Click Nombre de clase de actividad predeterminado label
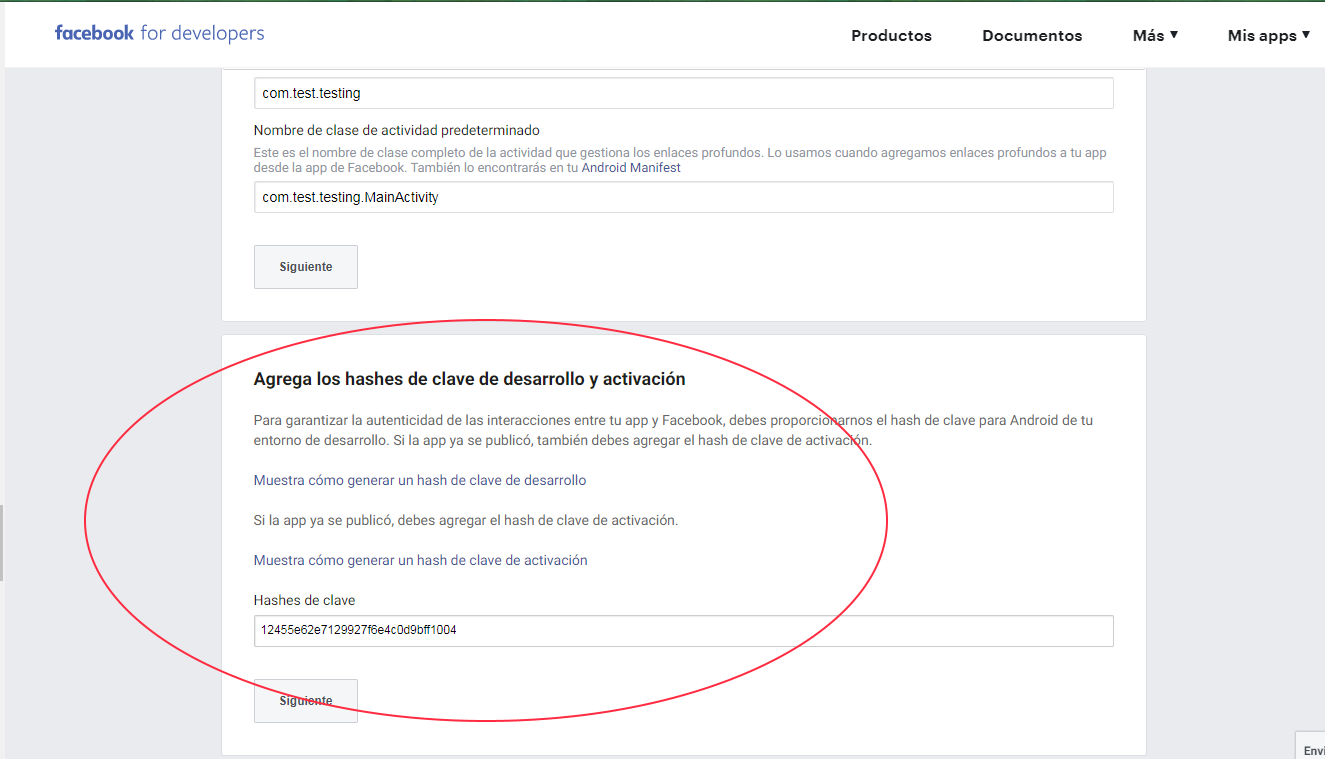 (x=397, y=130)
